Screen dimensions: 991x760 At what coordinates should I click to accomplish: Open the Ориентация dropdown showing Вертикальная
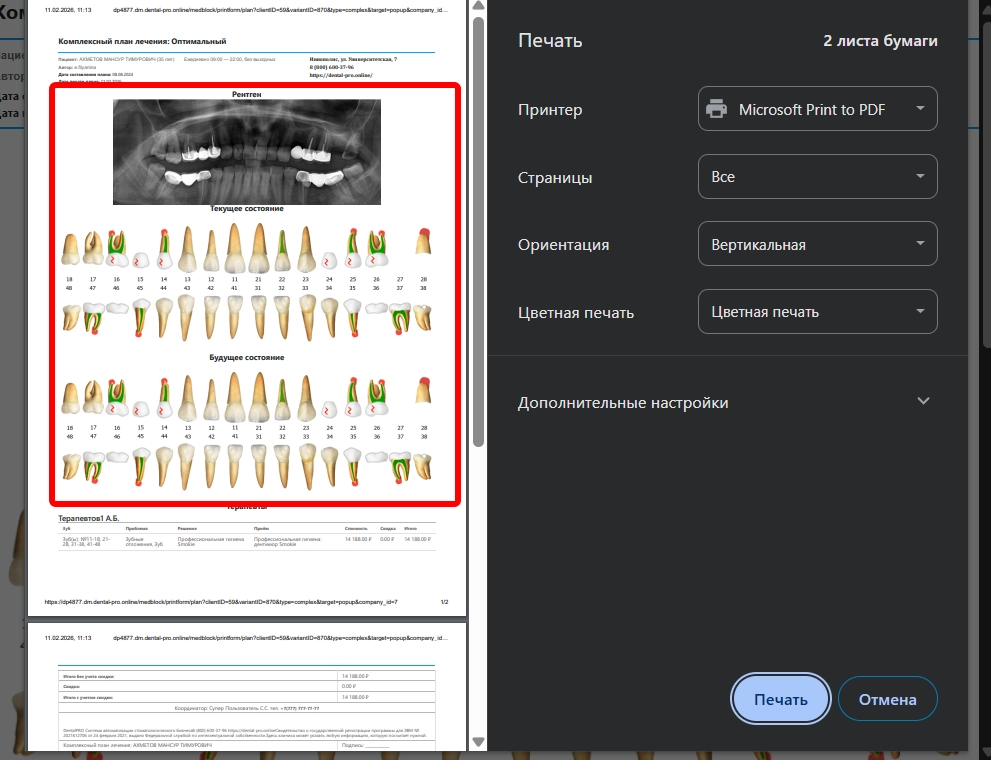817,245
